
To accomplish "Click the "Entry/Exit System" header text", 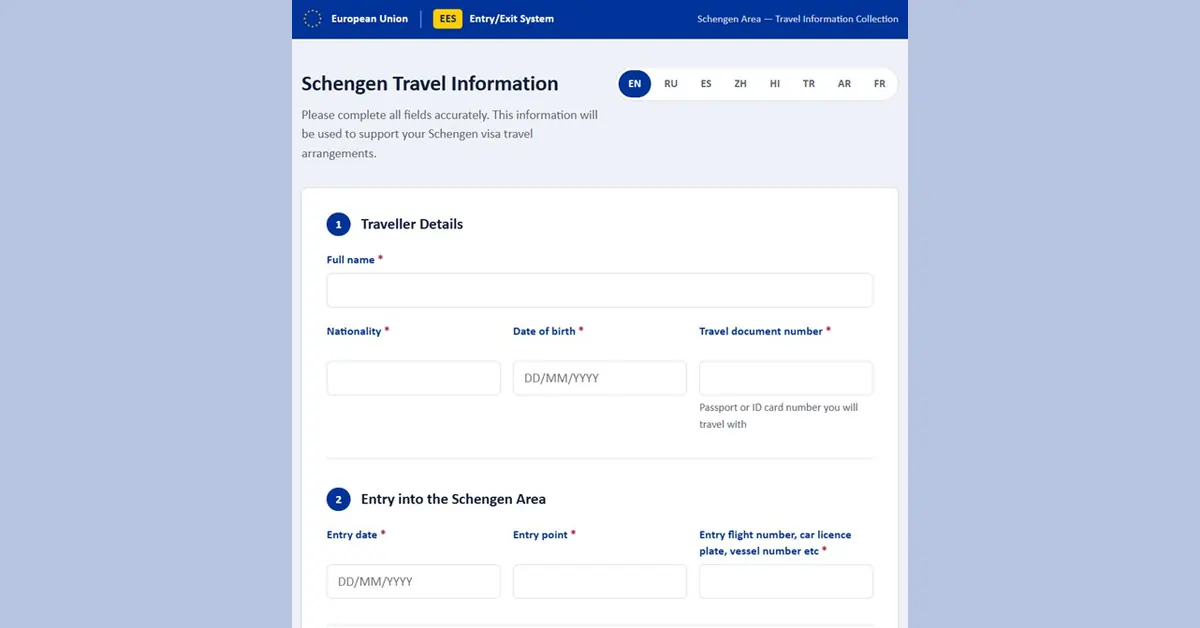I will 512,18.
